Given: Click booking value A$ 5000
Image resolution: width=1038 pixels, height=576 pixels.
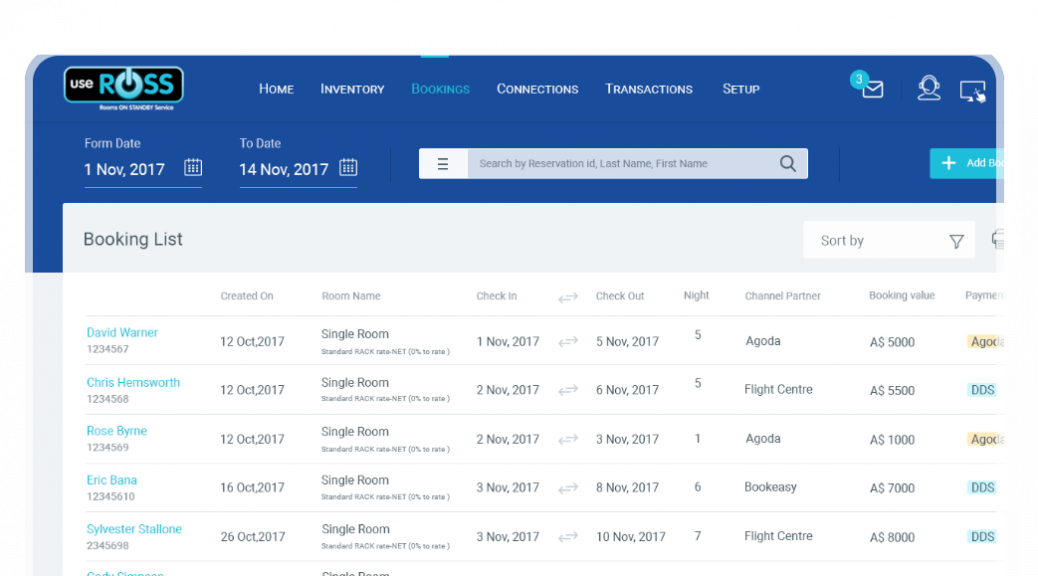Looking at the screenshot, I should coord(892,342).
